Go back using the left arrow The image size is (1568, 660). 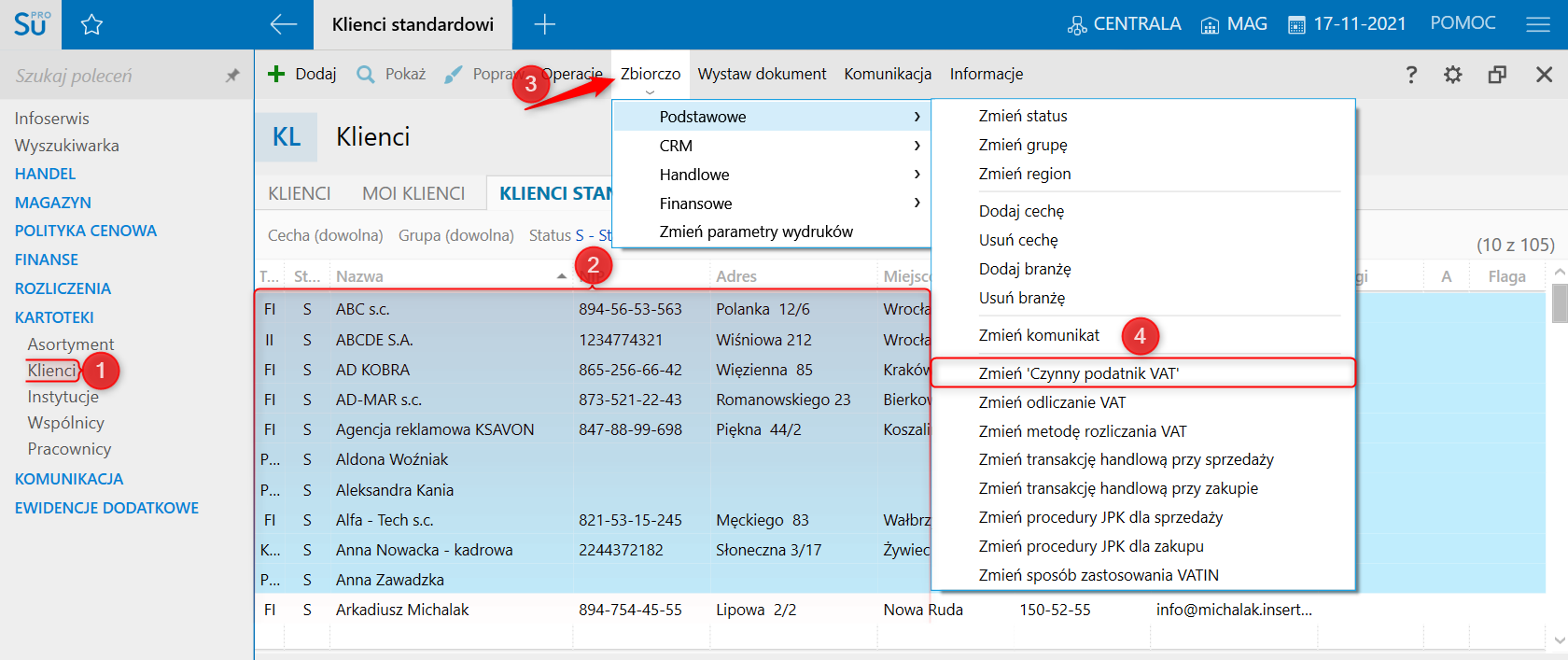(x=283, y=24)
